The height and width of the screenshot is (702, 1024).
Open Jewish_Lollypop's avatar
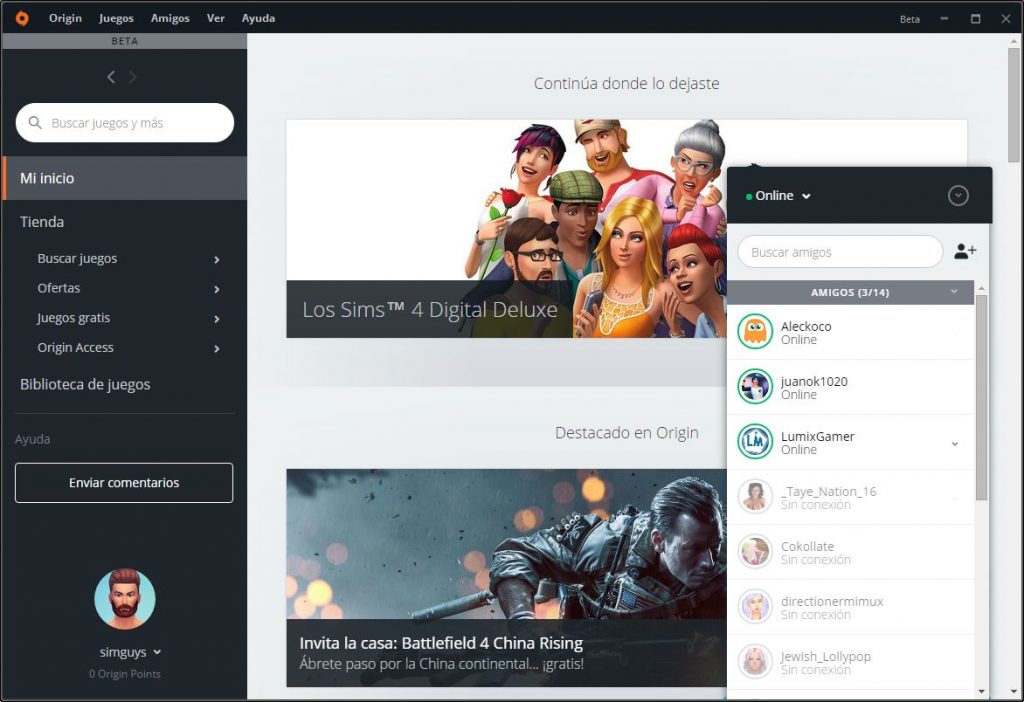755,662
